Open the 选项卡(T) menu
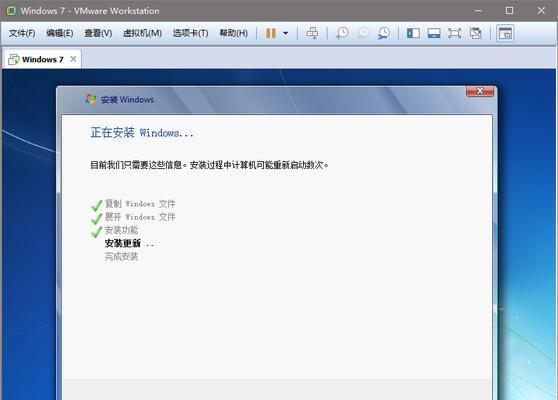 point(190,33)
